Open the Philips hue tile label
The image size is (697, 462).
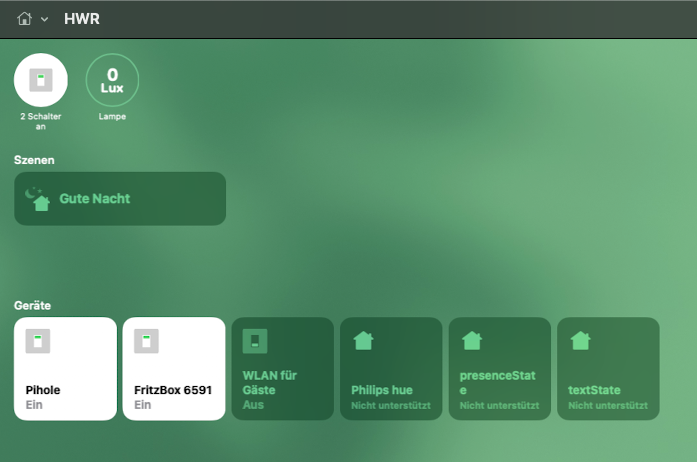(x=382, y=390)
